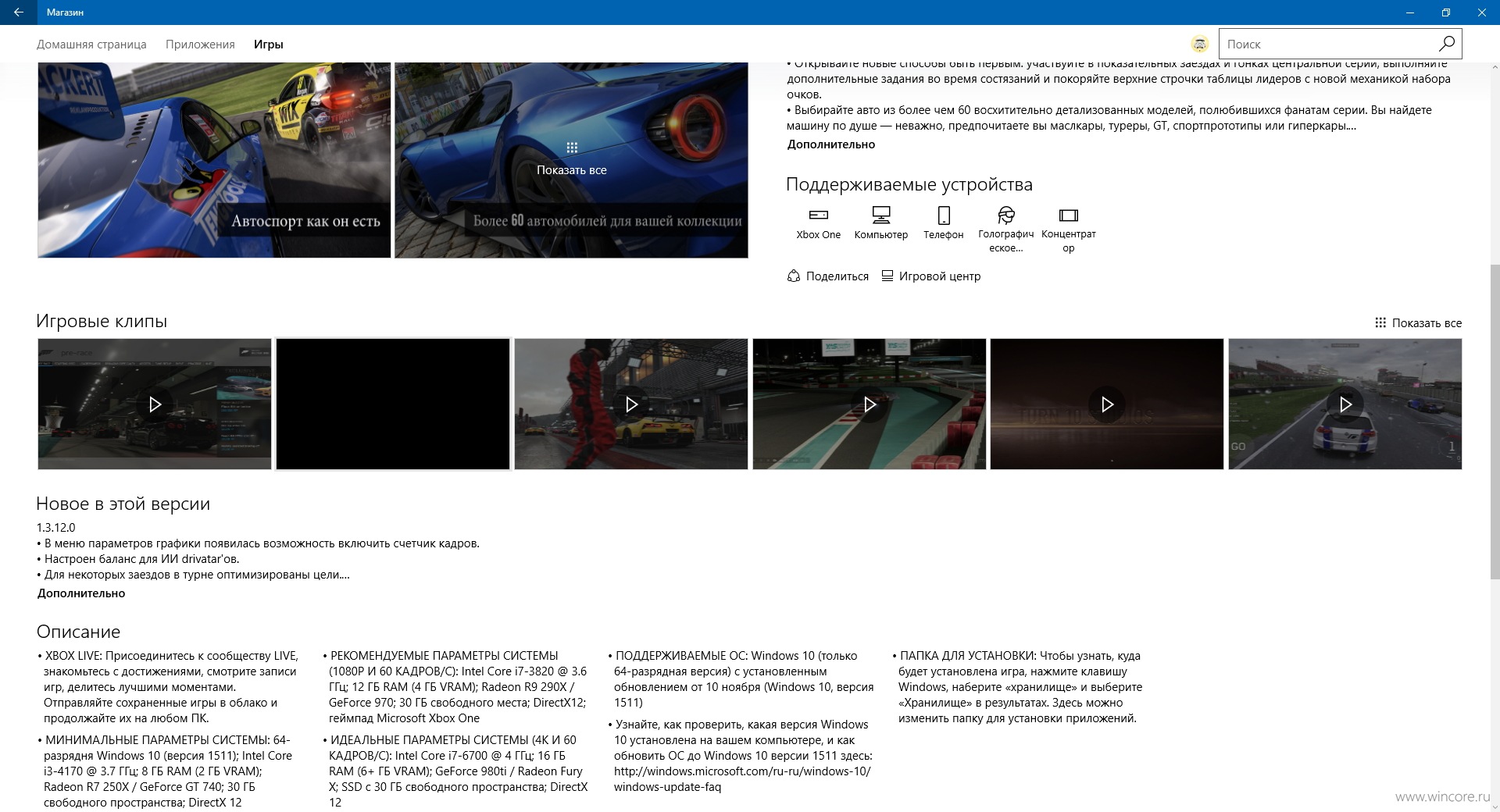Image resolution: width=1500 pixels, height=812 pixels.
Task: Click the Описание heading
Action: click(x=78, y=632)
